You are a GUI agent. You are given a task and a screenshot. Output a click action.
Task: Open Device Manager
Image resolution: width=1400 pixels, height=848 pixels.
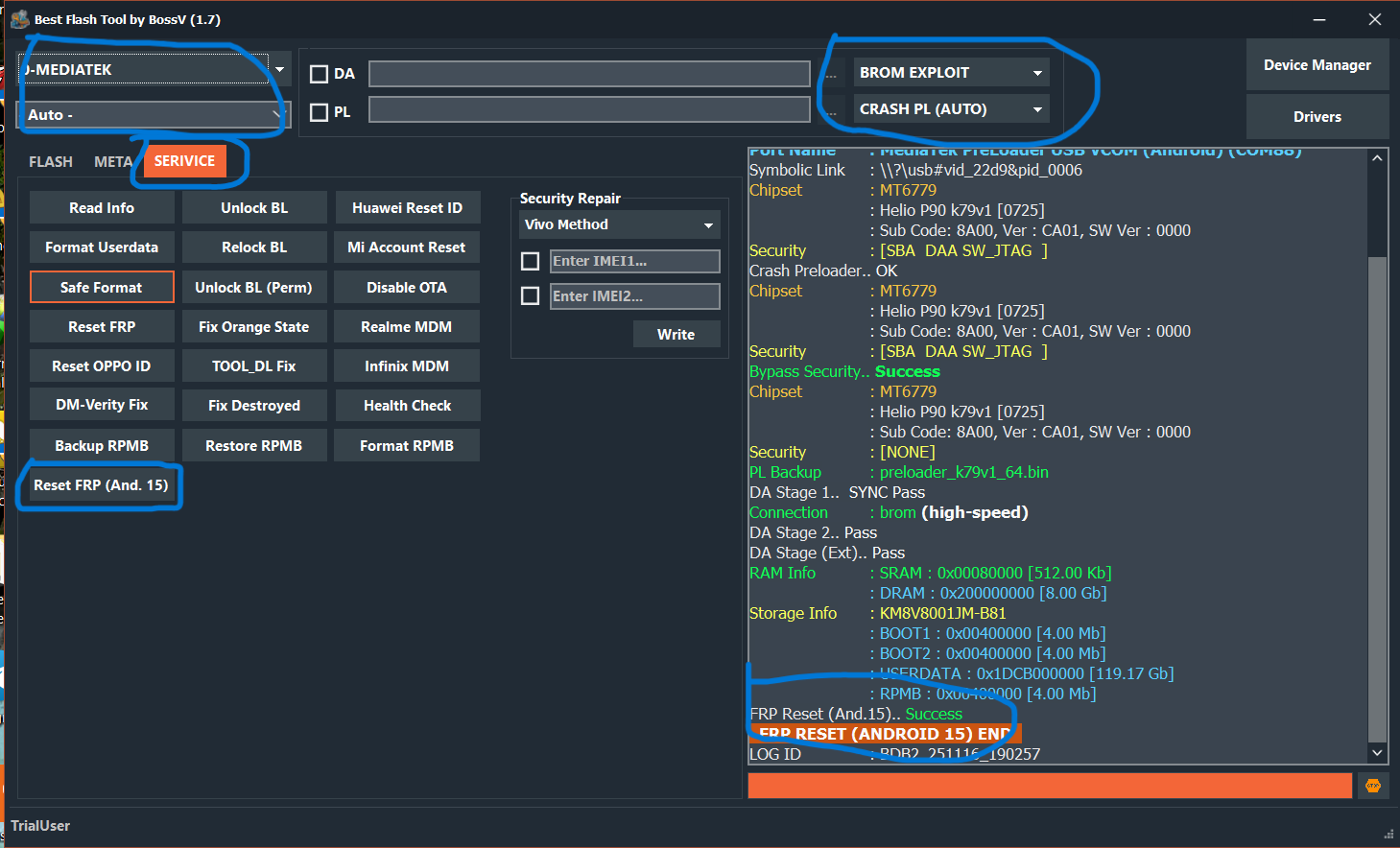1317,65
